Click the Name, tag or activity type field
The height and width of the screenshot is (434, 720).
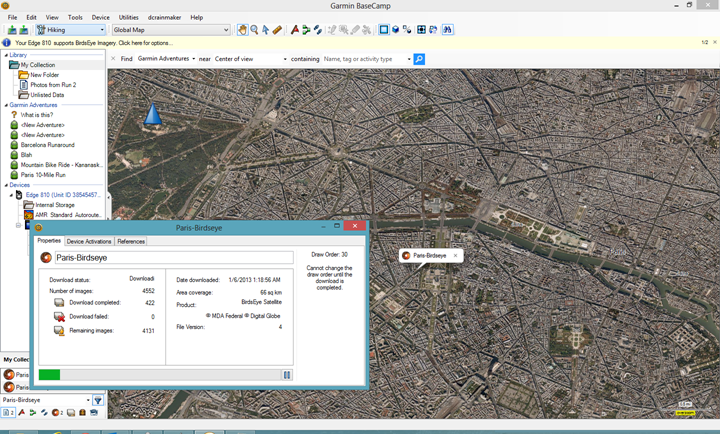pyautogui.click(x=363, y=59)
